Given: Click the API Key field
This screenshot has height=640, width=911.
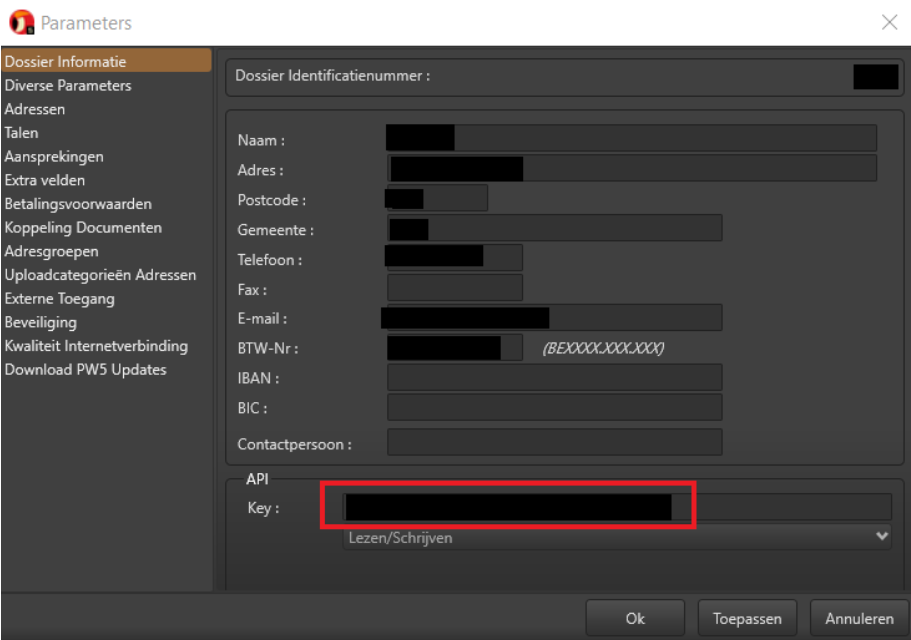Looking at the screenshot, I should [x=617, y=507].
